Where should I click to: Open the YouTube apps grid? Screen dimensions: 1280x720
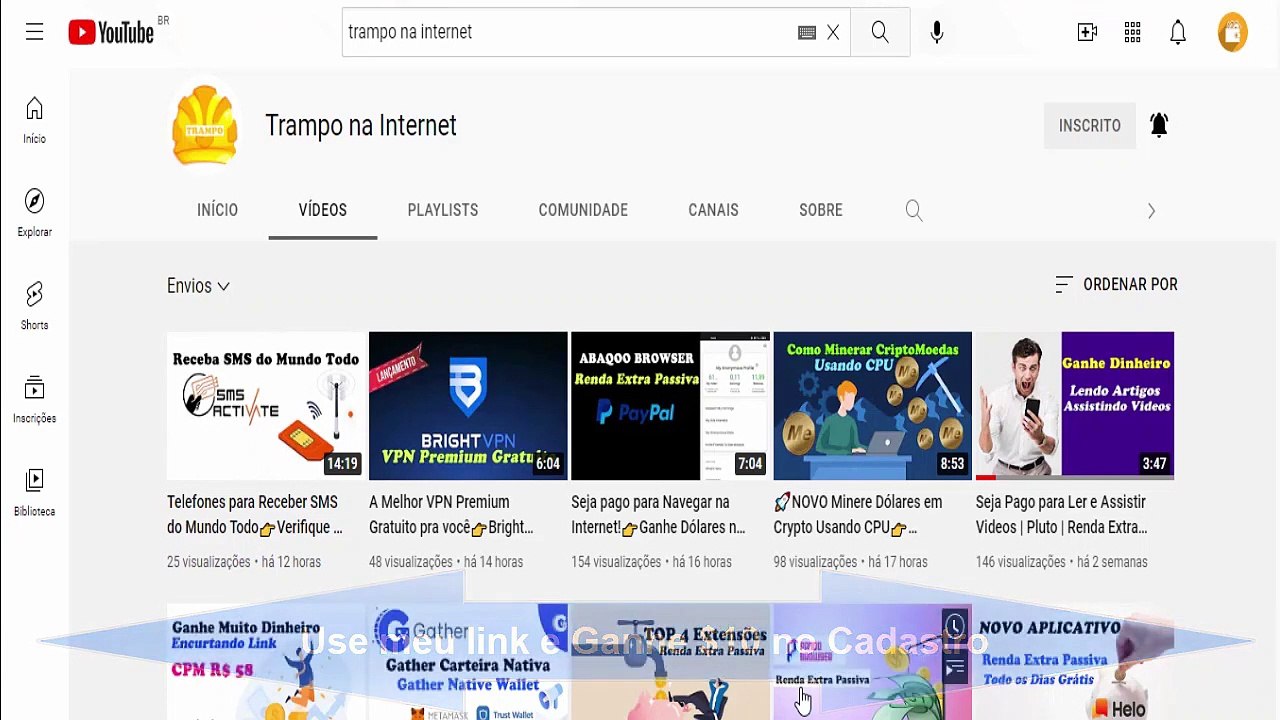[x=1132, y=32]
